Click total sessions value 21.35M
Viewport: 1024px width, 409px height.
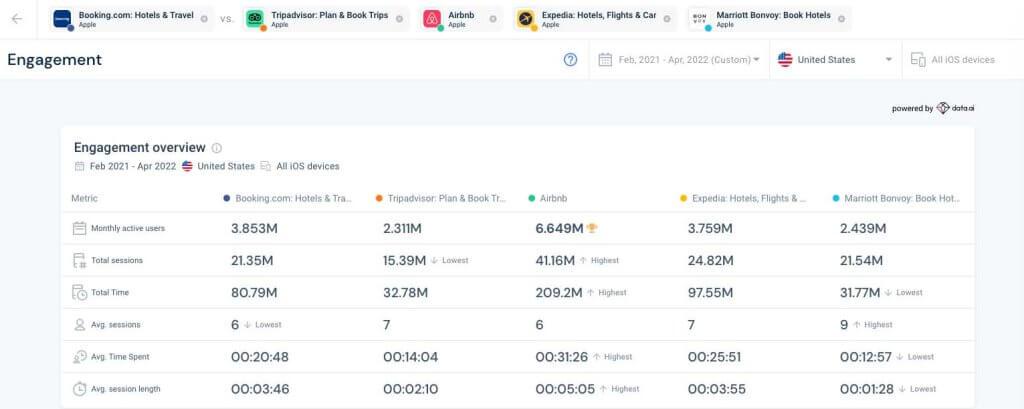coord(252,261)
